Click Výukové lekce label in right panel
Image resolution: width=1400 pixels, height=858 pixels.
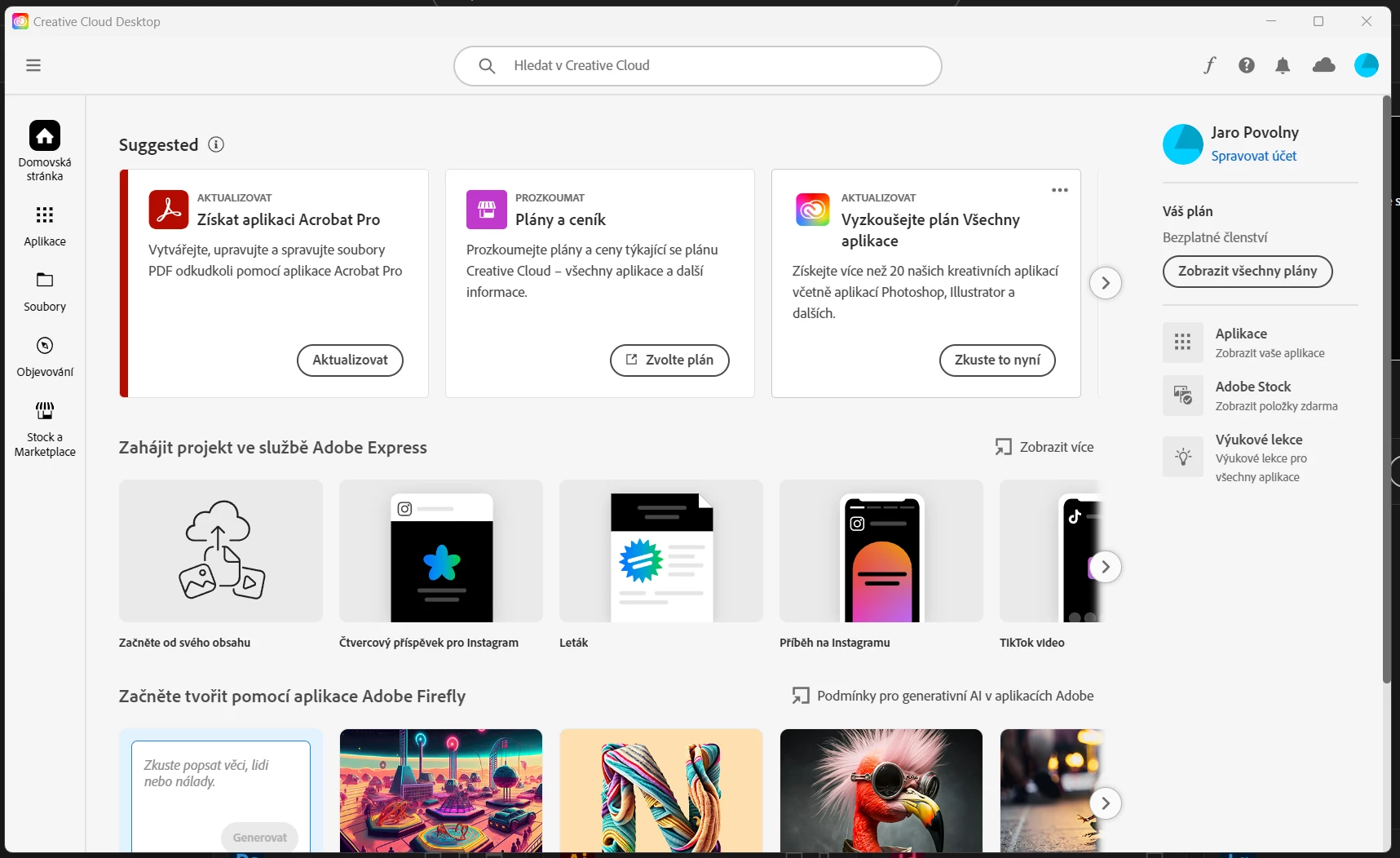(1259, 440)
